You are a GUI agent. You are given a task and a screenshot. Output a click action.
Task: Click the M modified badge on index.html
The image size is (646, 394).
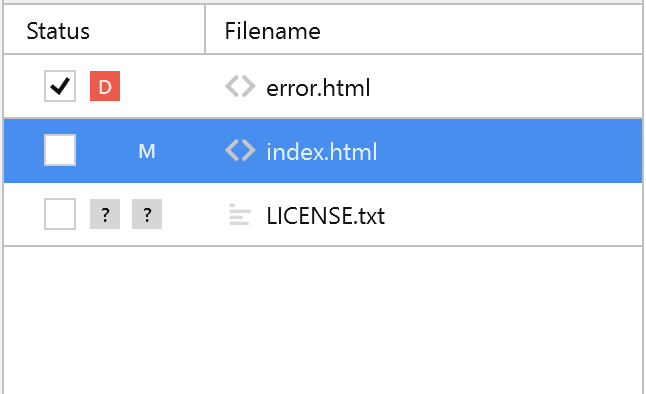pos(147,151)
